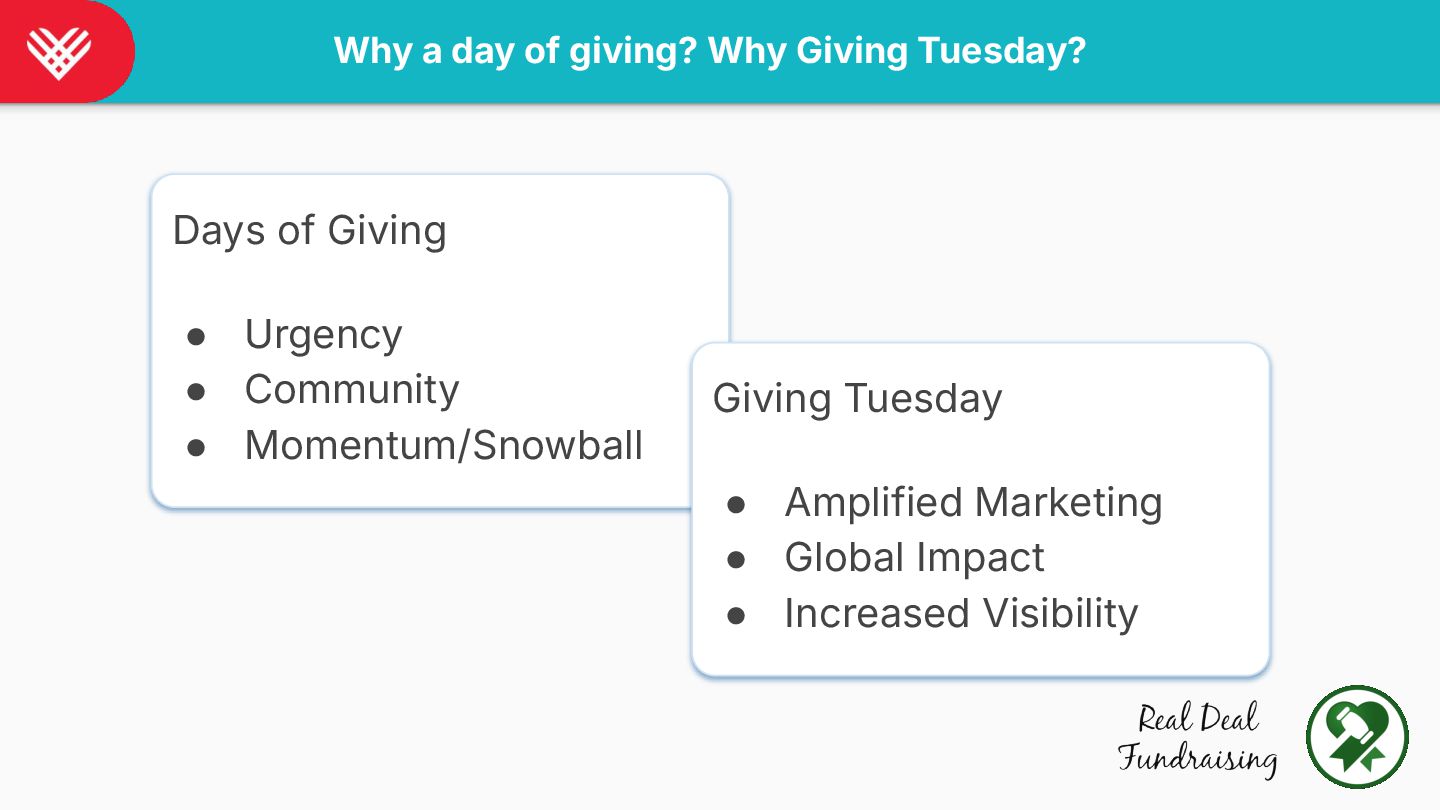Select the Increased Visibility bullet text
This screenshot has height=810, width=1440.
click(x=961, y=613)
